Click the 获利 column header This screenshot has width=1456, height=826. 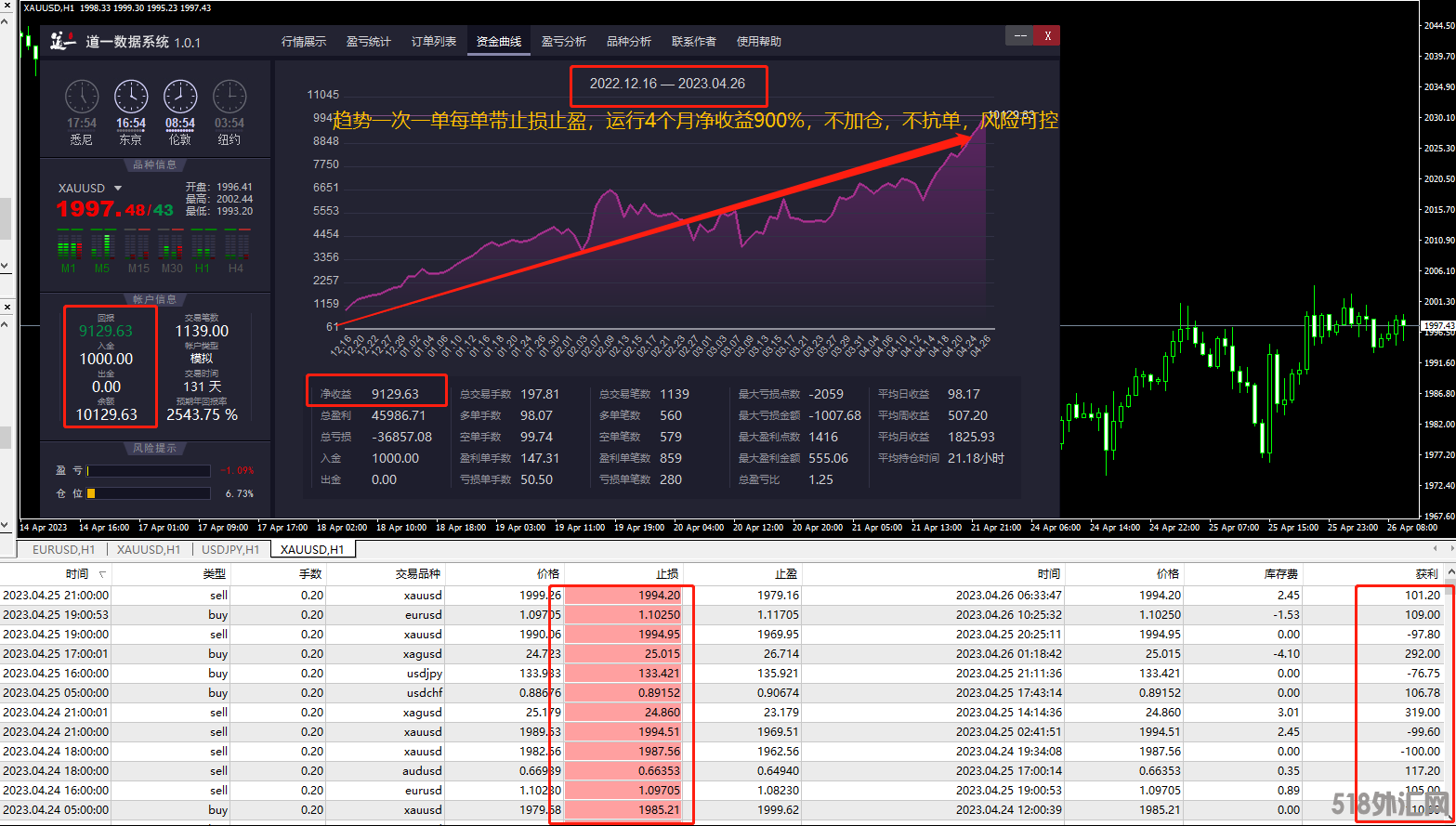1425,574
